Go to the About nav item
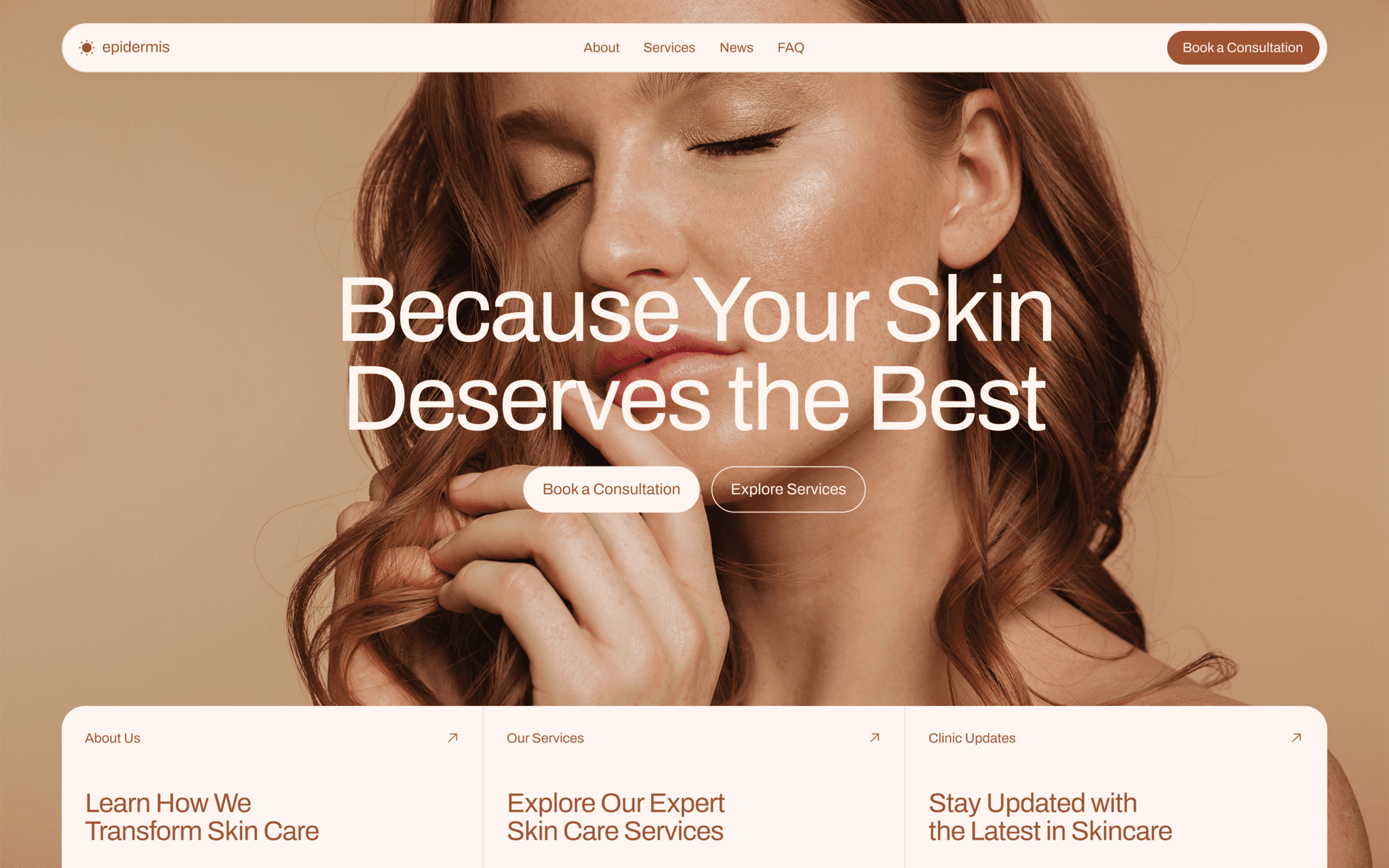 602,47
